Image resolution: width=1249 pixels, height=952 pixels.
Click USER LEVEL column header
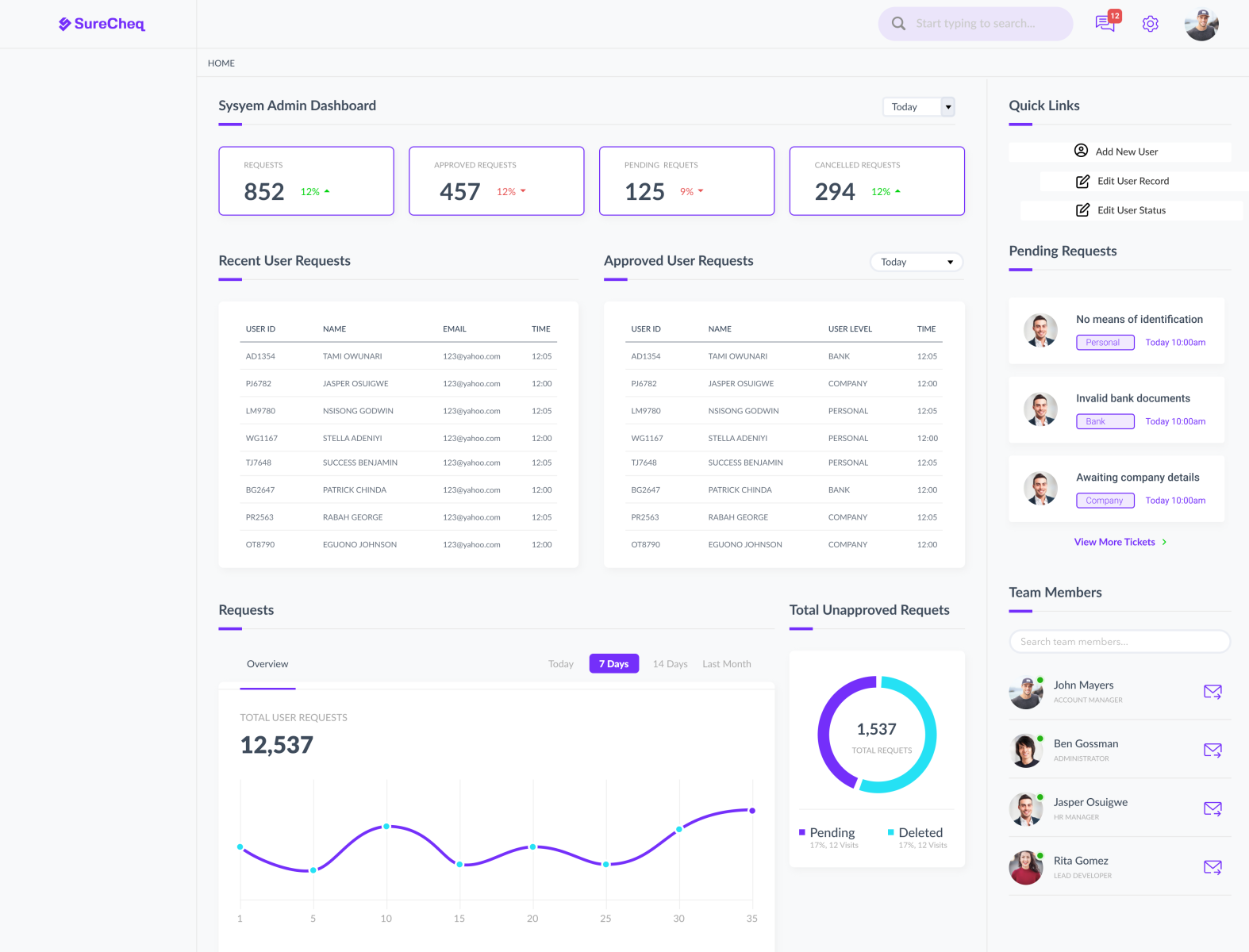click(850, 329)
